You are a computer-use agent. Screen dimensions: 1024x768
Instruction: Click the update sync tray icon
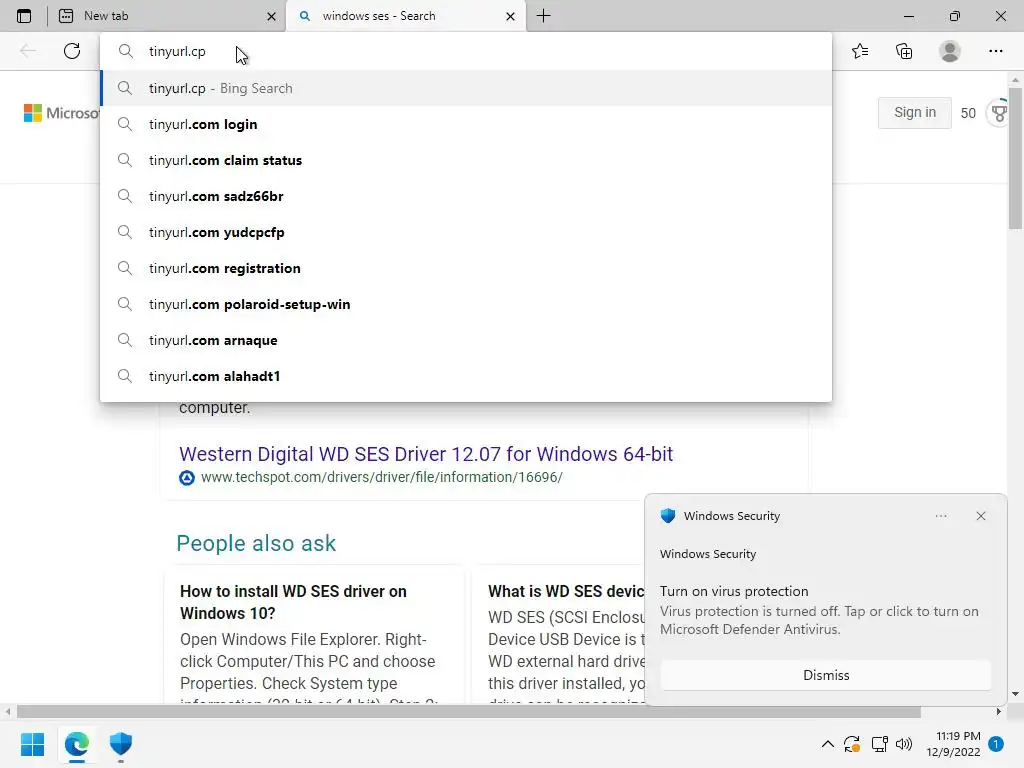pyautogui.click(x=852, y=744)
